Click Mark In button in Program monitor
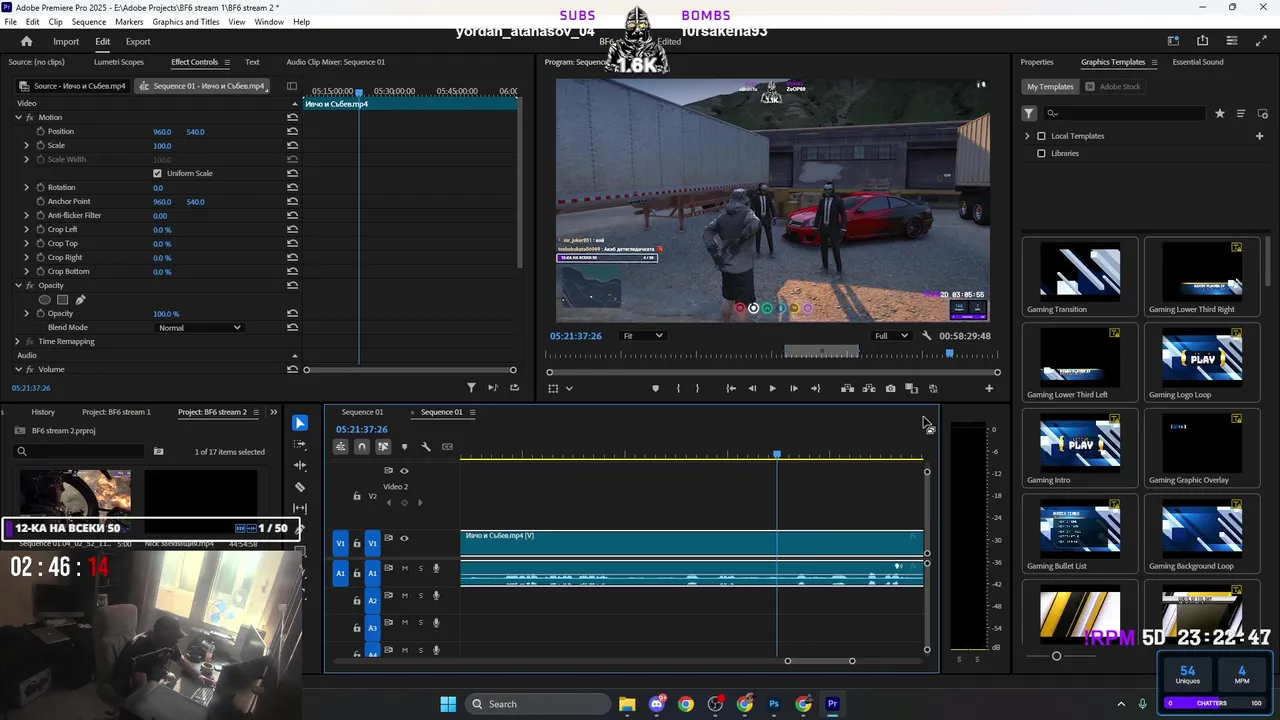1280x720 pixels. pyautogui.click(x=678, y=388)
